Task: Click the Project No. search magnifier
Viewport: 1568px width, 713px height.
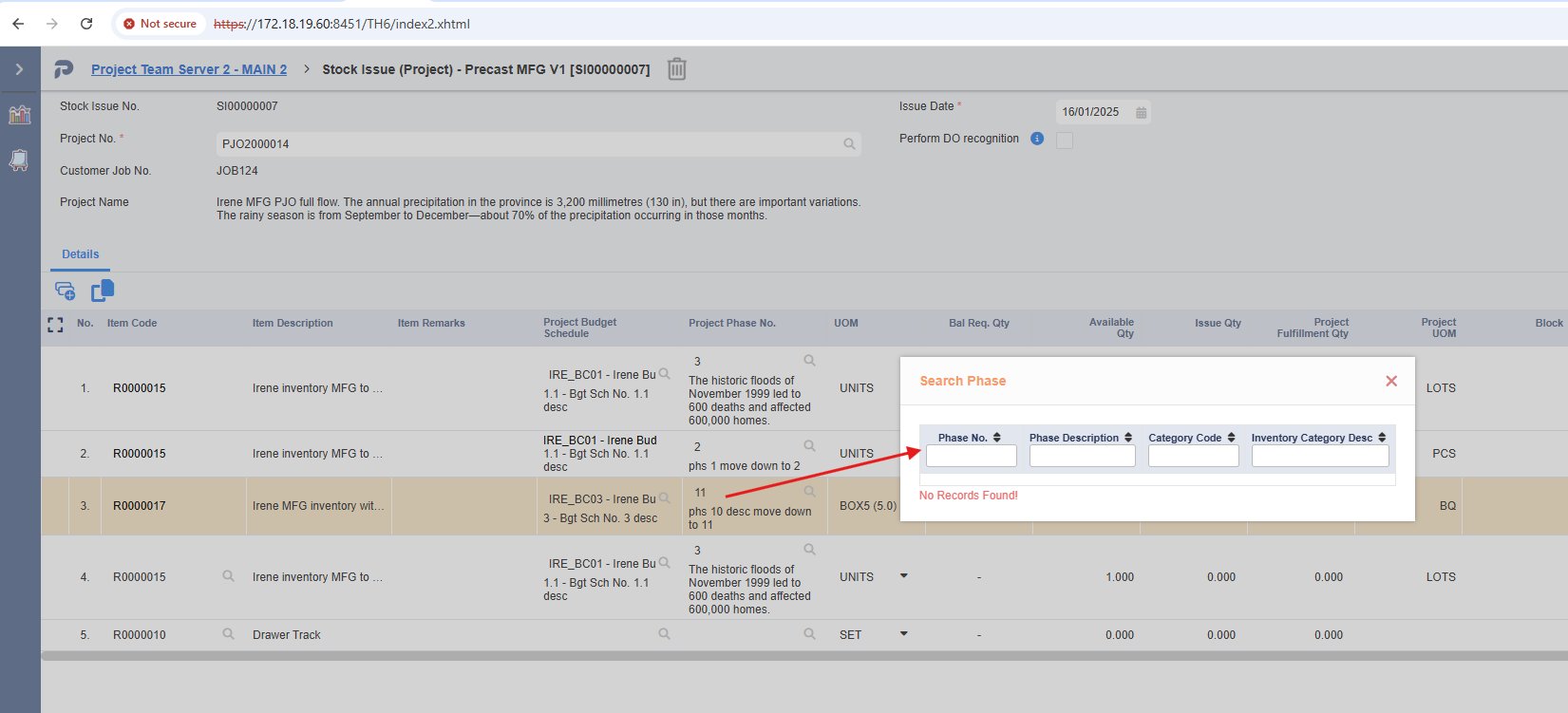Action: pos(849,144)
